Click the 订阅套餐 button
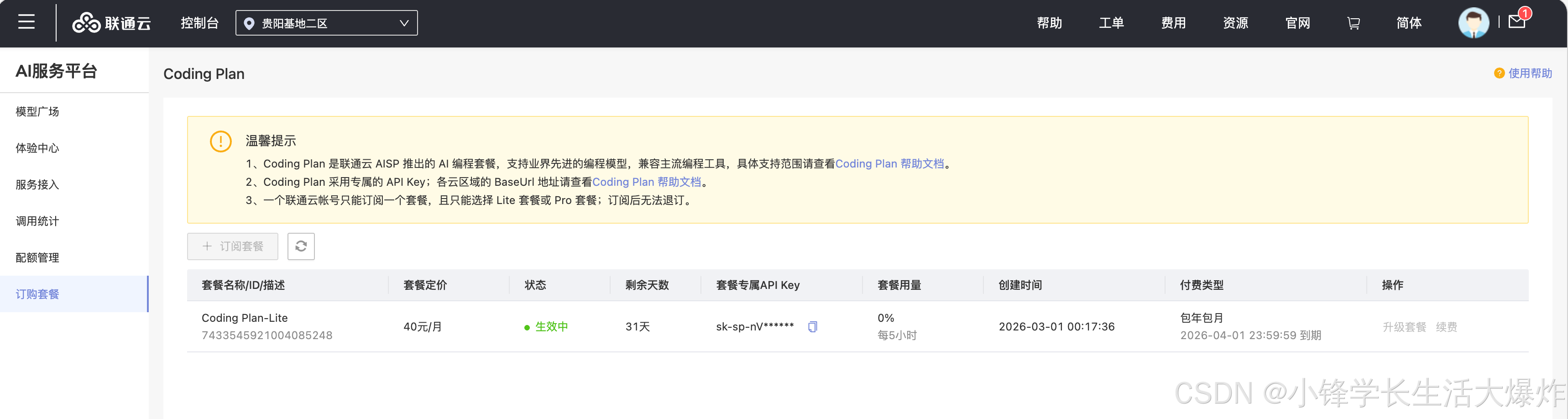 pos(233,246)
